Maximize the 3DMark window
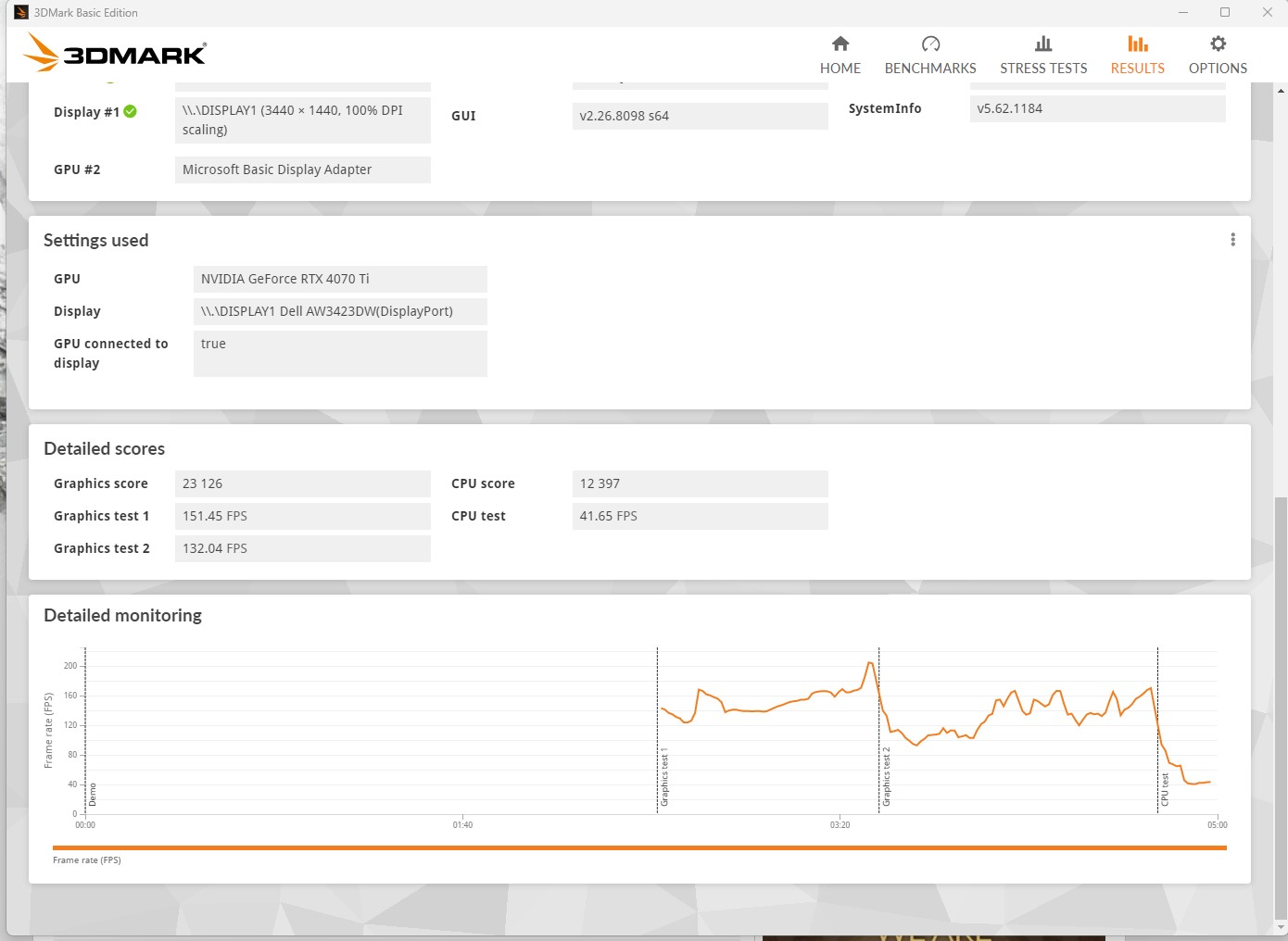 click(x=1225, y=12)
